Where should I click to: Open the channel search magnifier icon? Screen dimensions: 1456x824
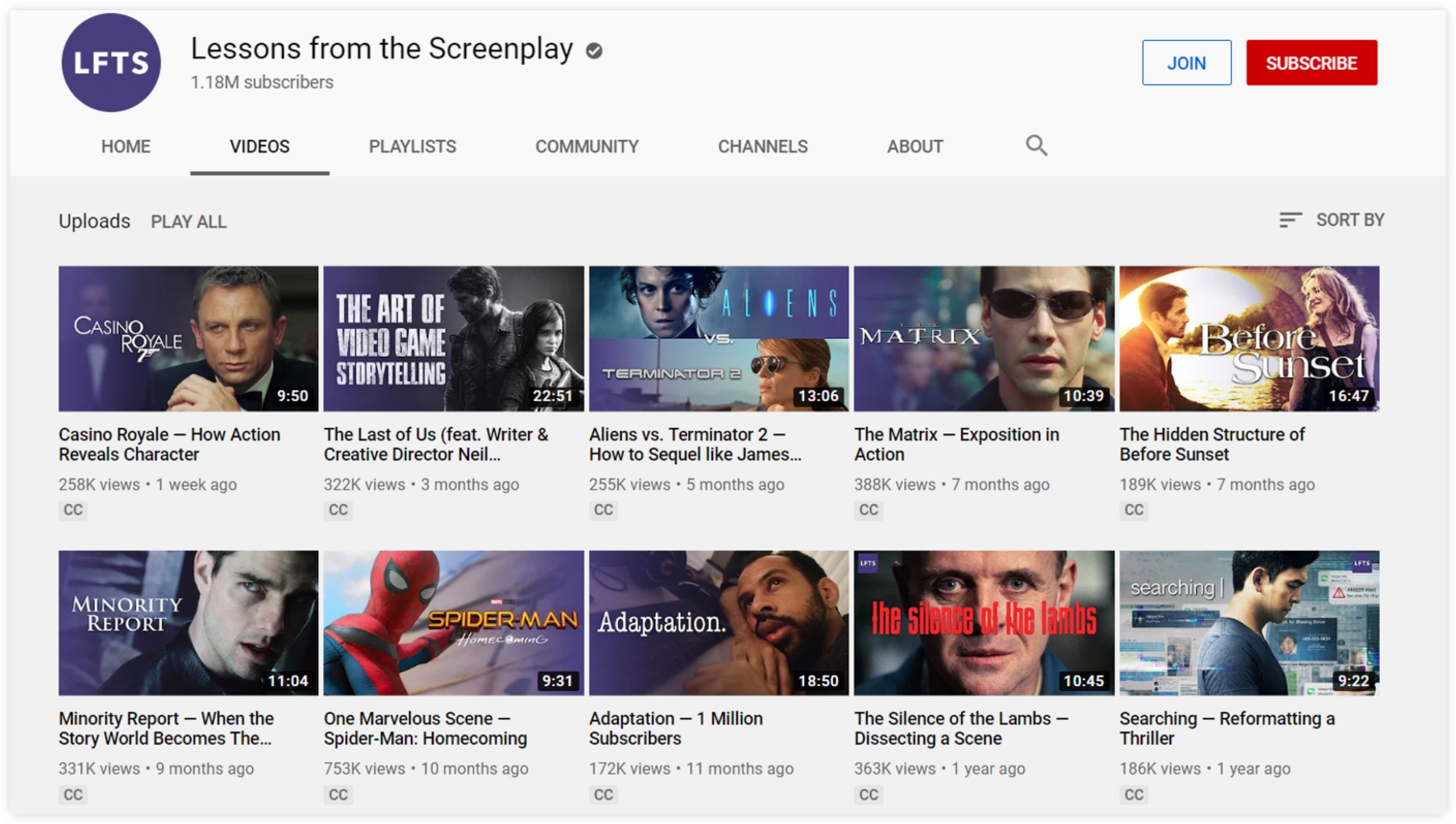pyautogui.click(x=1036, y=145)
